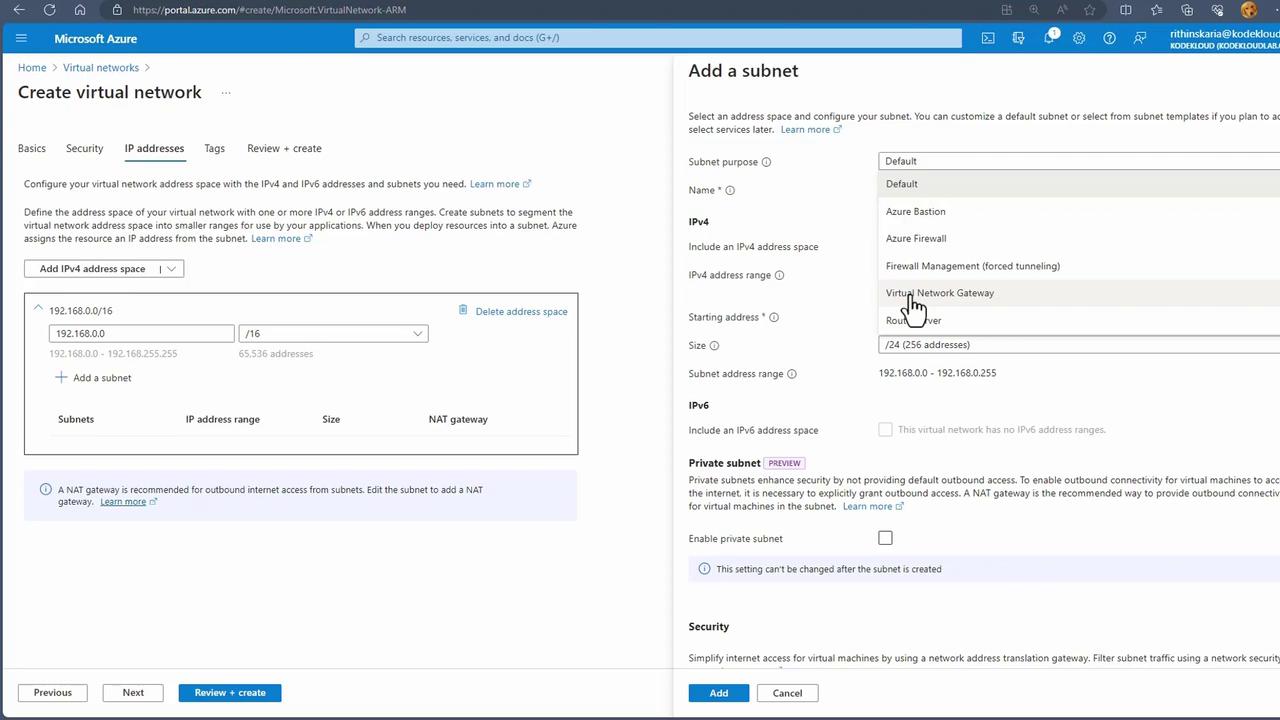This screenshot has width=1280, height=720.
Task: Click the 192.168.0.0 address input field
Action: [141, 334]
